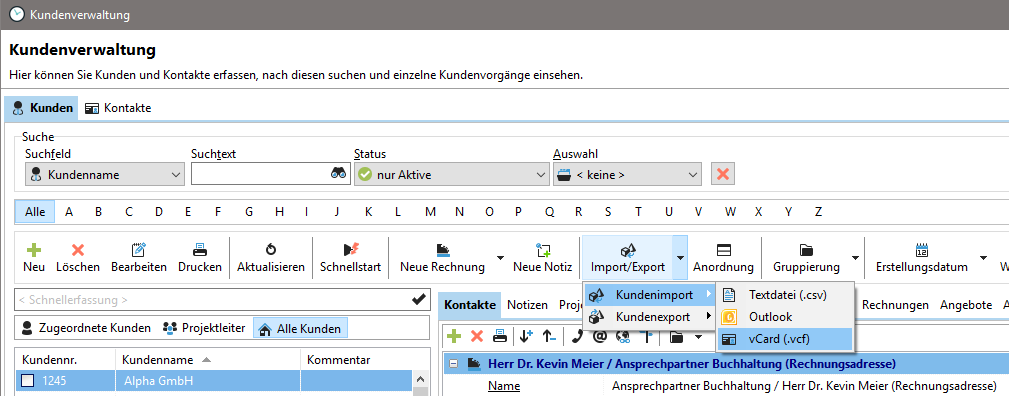Screen dimensions: 1009x396
Task: Switch to Kontakte main tab
Action: (x=118, y=108)
